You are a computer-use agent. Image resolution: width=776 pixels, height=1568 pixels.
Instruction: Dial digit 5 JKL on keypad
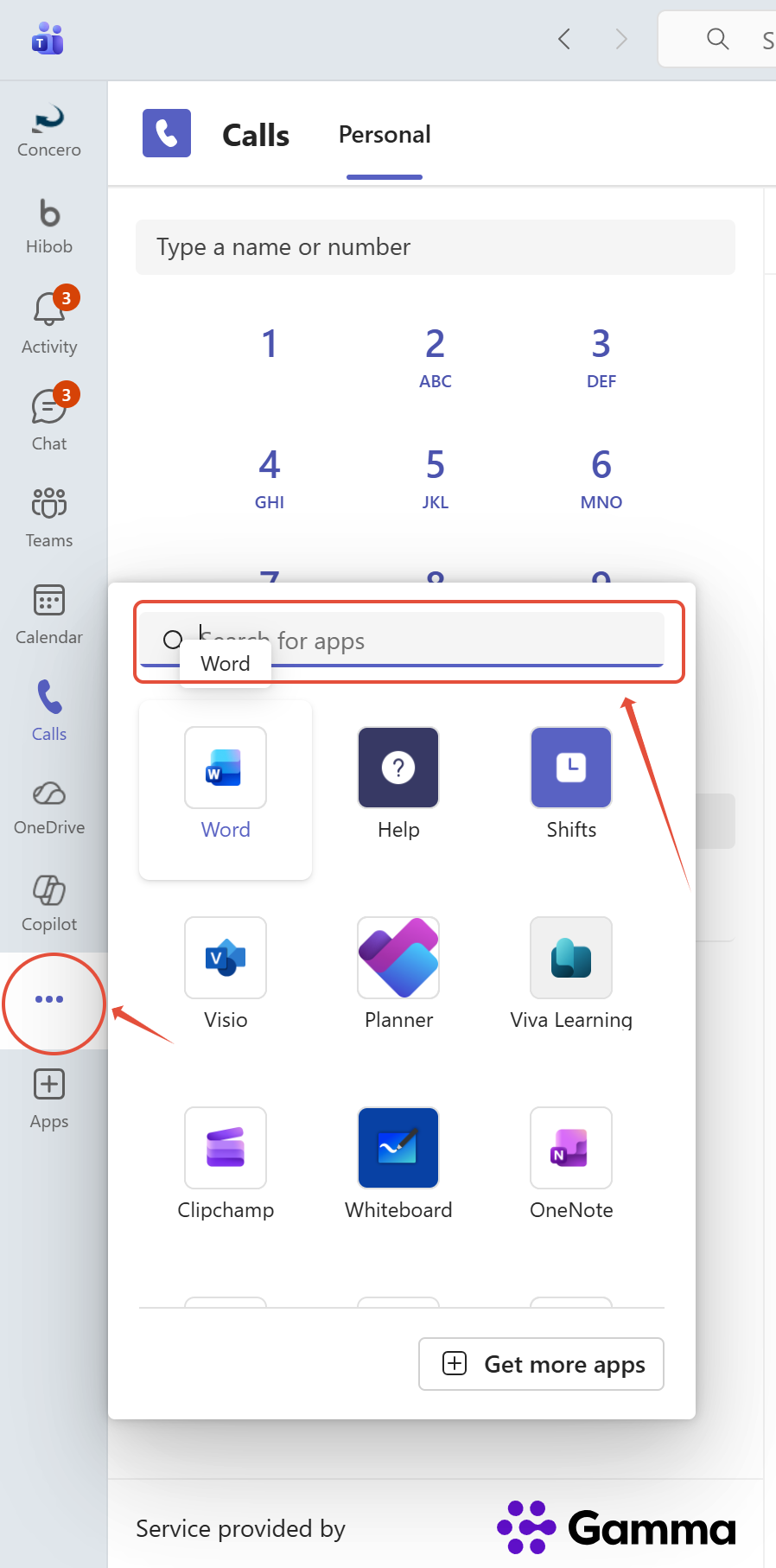(436, 477)
